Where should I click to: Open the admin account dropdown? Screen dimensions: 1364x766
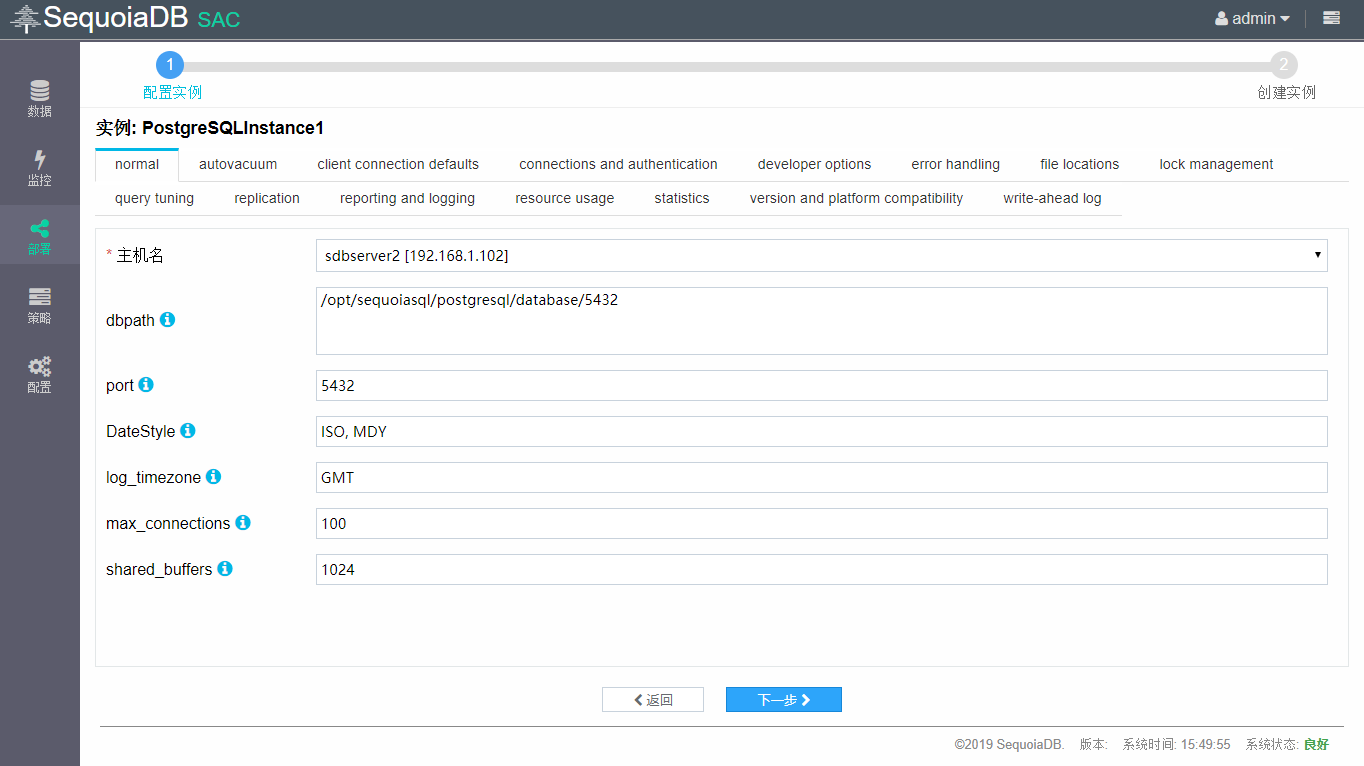click(x=1252, y=17)
